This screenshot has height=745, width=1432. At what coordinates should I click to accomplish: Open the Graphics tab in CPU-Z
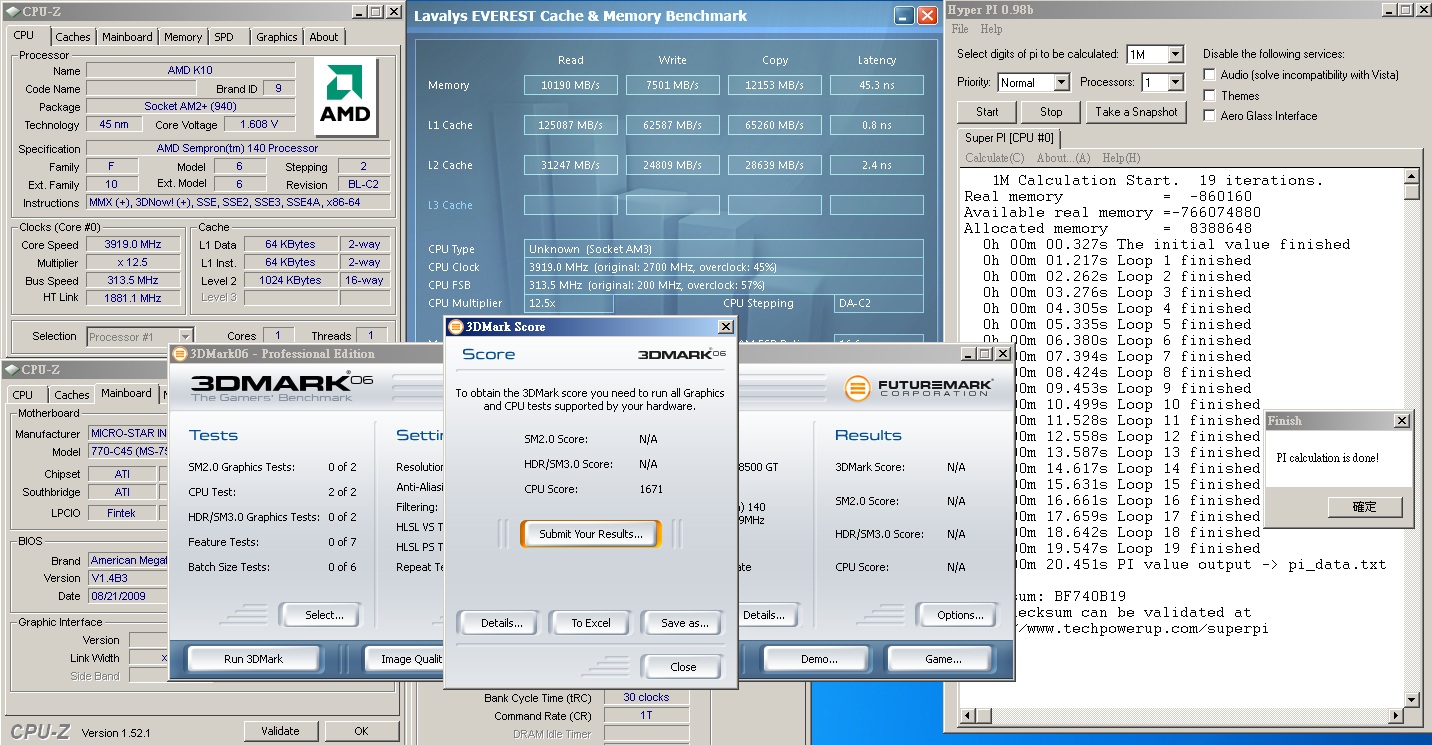point(277,37)
